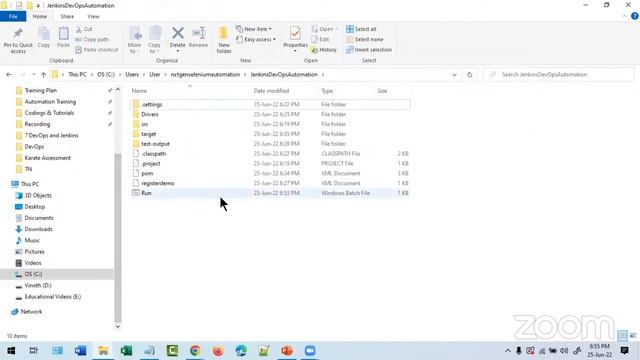Click the Edit ribbon button
The height and width of the screenshot is (360, 640).
[x=320, y=40]
